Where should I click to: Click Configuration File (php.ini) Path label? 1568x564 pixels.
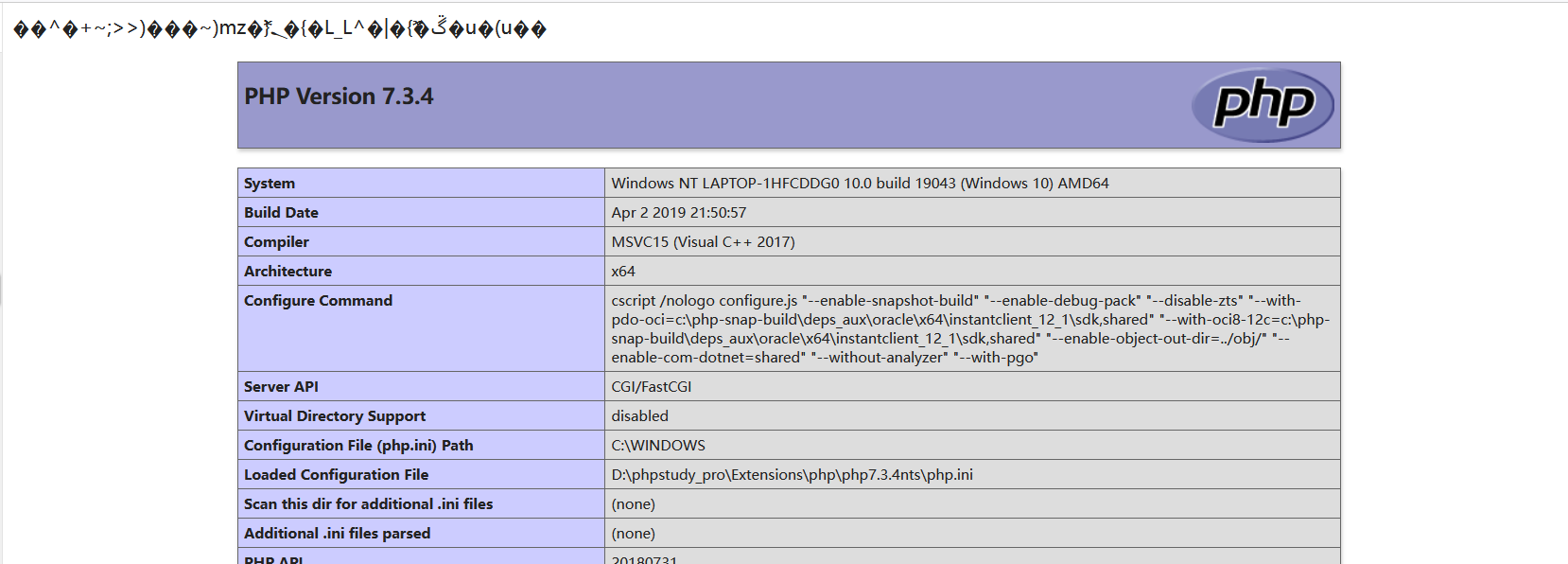[x=358, y=446]
